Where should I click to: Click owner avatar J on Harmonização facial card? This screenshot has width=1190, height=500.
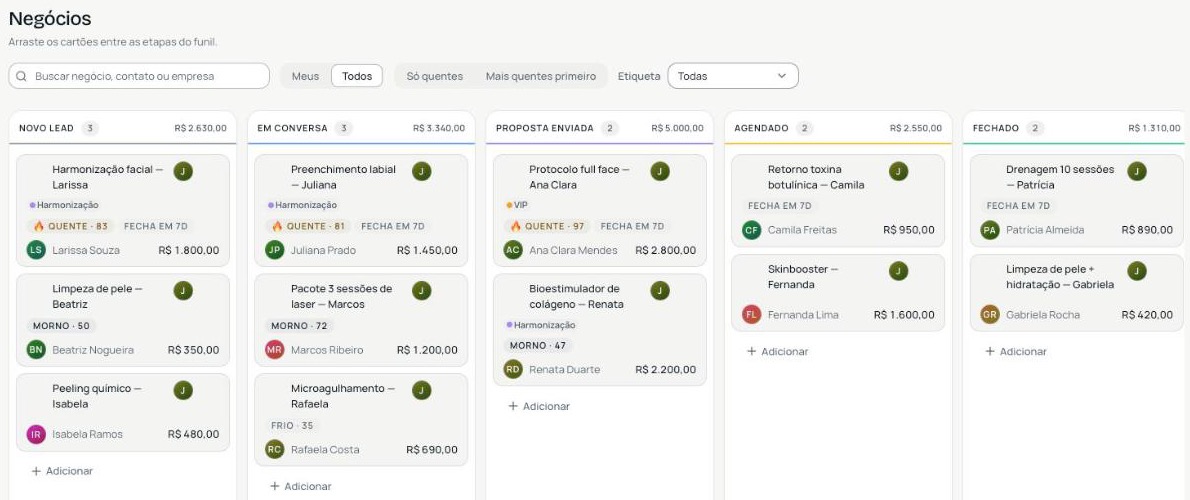click(x=183, y=171)
